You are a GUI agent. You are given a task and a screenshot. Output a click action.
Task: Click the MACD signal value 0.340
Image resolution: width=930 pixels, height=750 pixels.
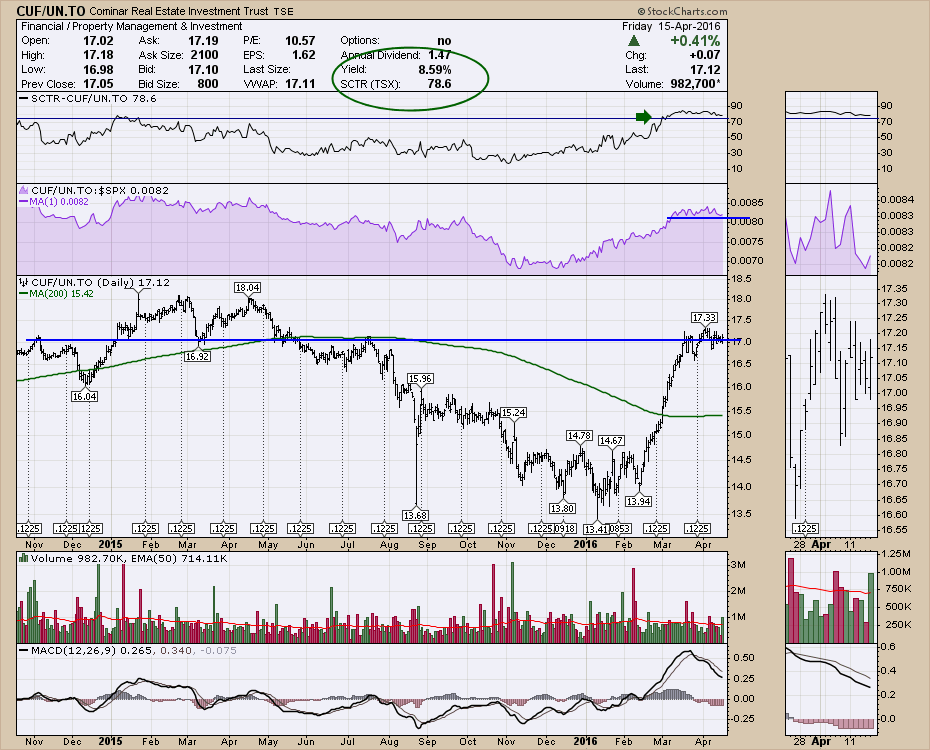click(177, 650)
